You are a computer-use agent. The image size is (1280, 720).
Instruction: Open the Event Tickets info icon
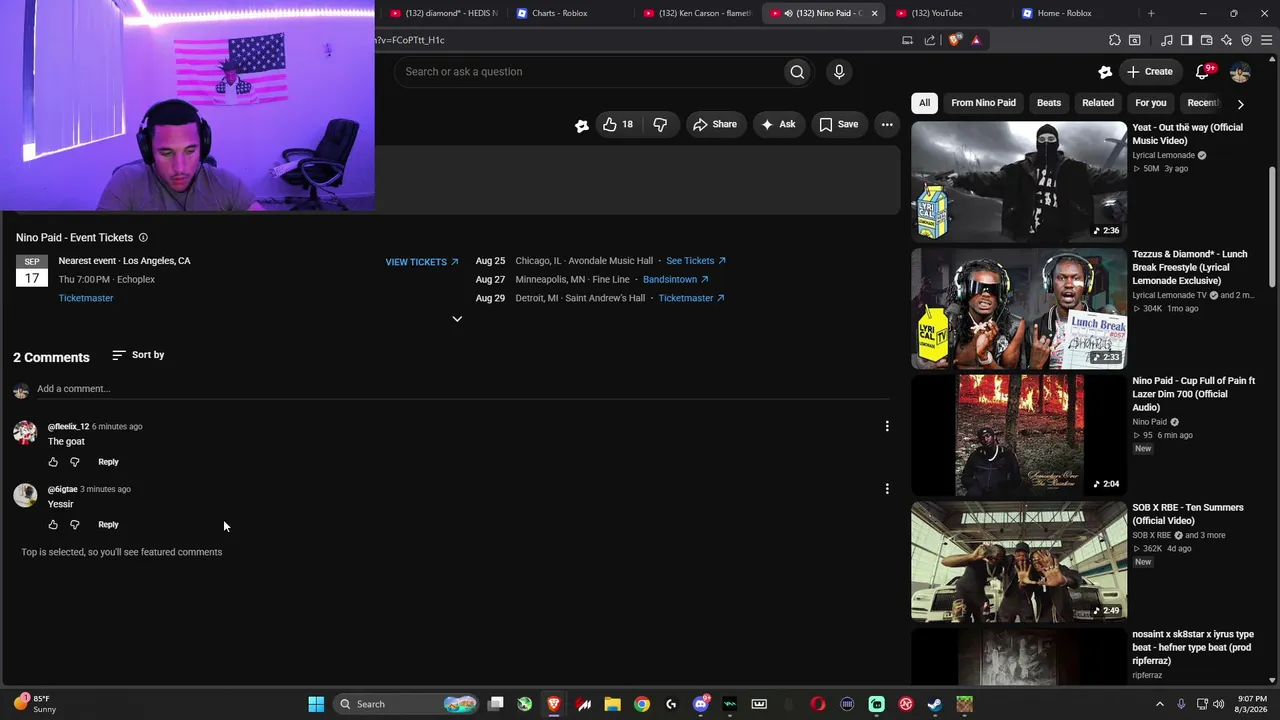pos(143,238)
